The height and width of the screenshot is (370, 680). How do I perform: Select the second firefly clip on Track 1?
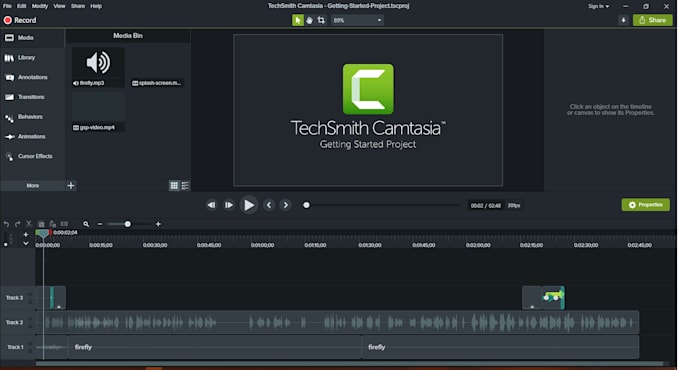tap(500, 347)
